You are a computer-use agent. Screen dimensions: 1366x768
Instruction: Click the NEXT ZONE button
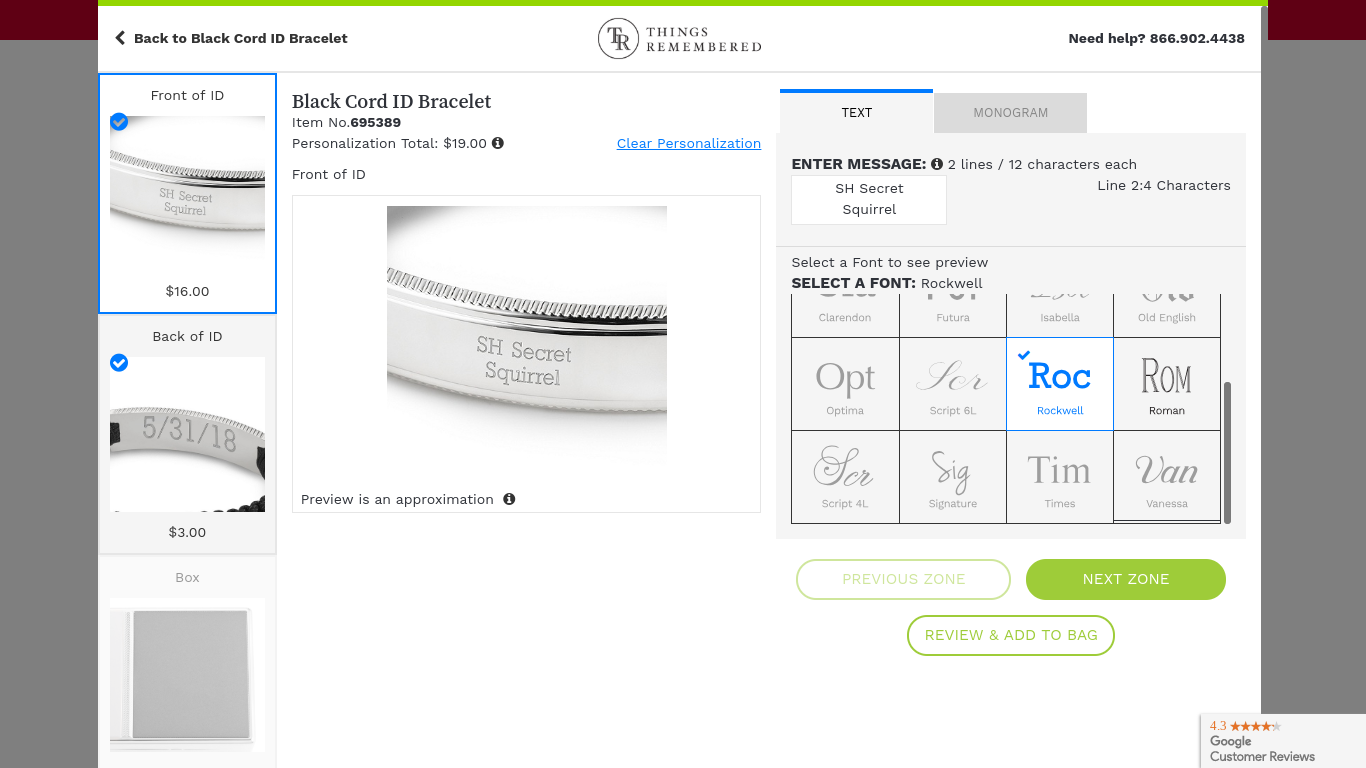click(x=1126, y=579)
